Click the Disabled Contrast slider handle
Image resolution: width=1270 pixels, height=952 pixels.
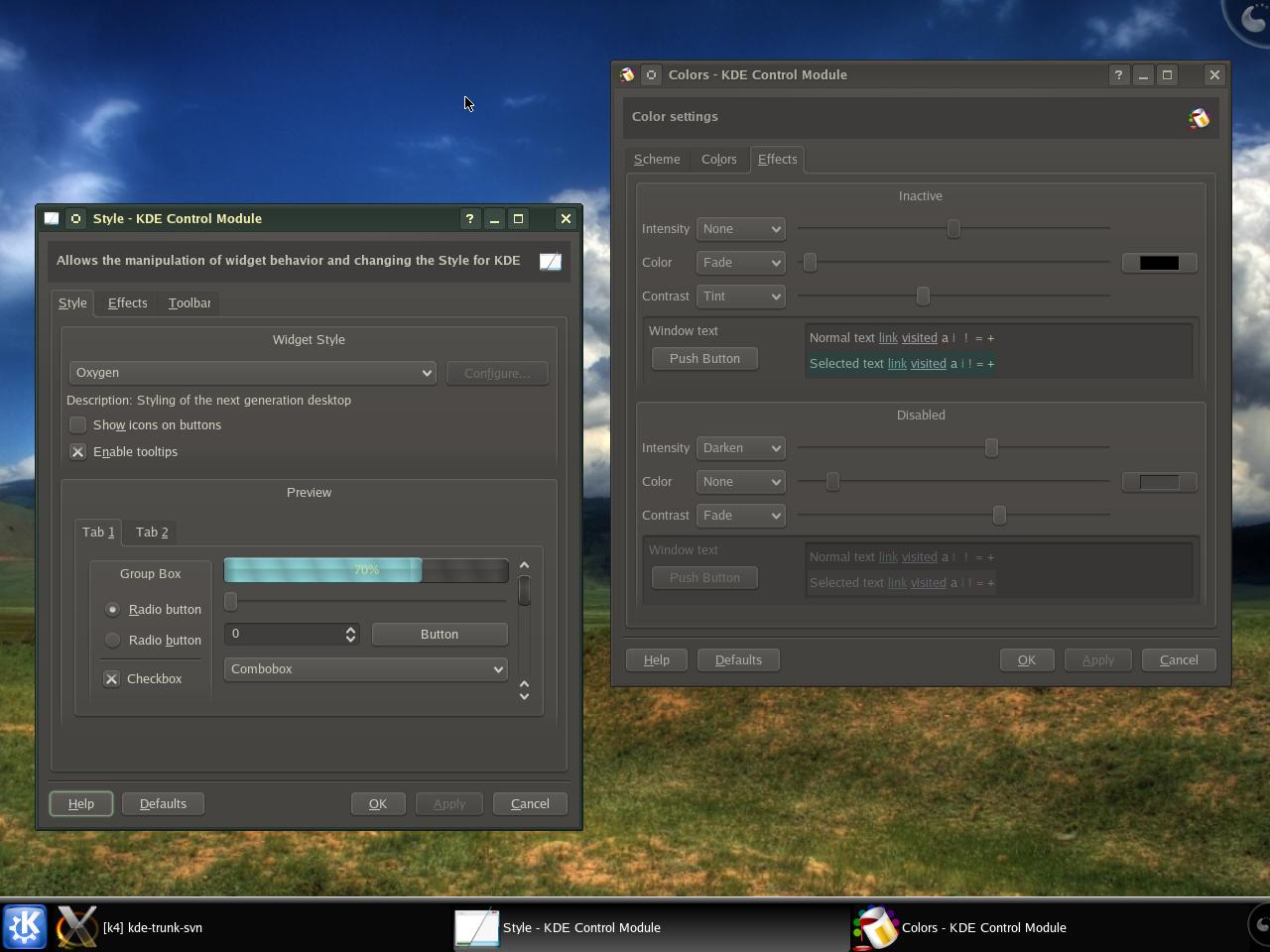[x=999, y=516]
